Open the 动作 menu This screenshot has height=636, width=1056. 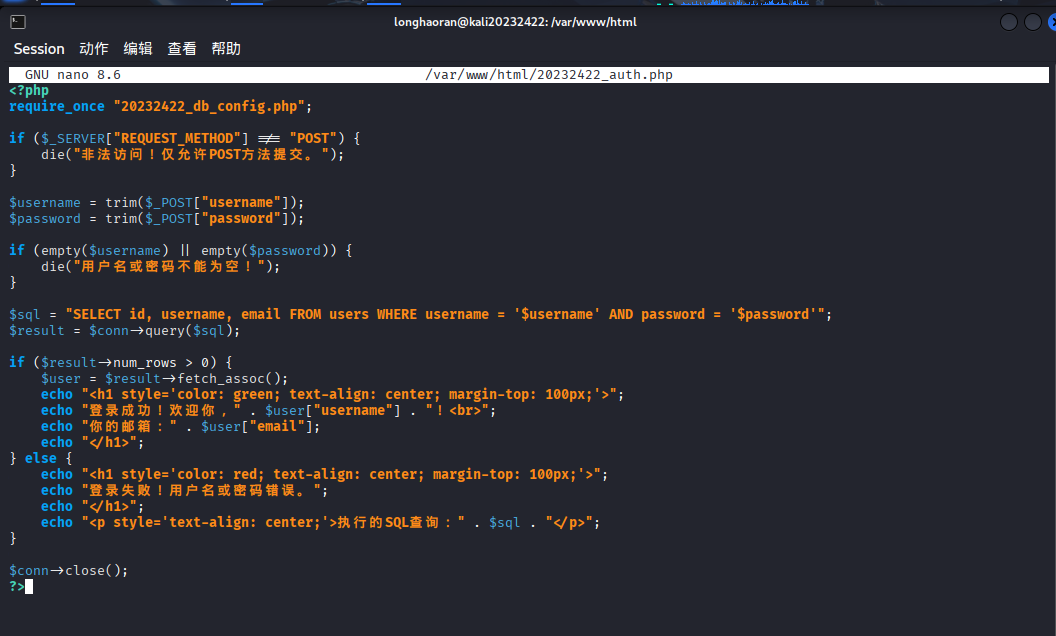[x=94, y=49]
